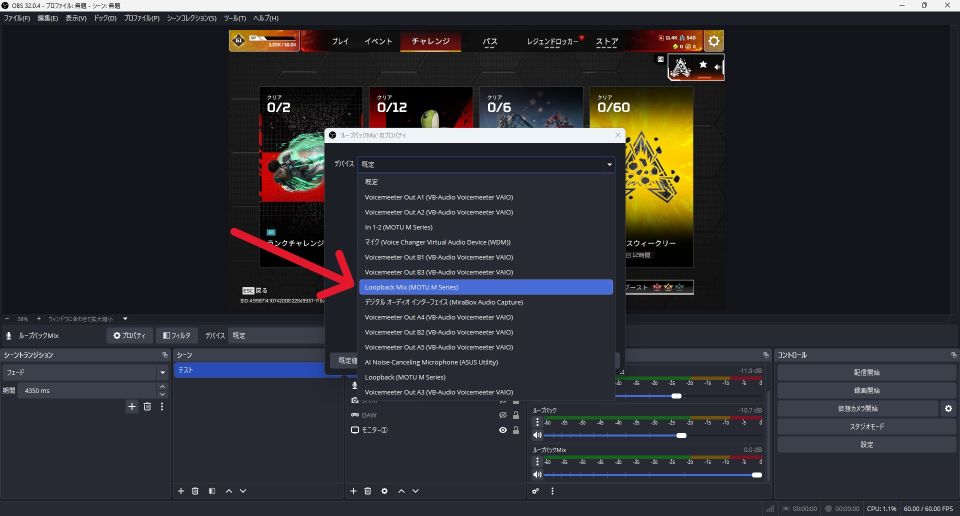Open virtual camera settings gear icon

tap(948, 409)
